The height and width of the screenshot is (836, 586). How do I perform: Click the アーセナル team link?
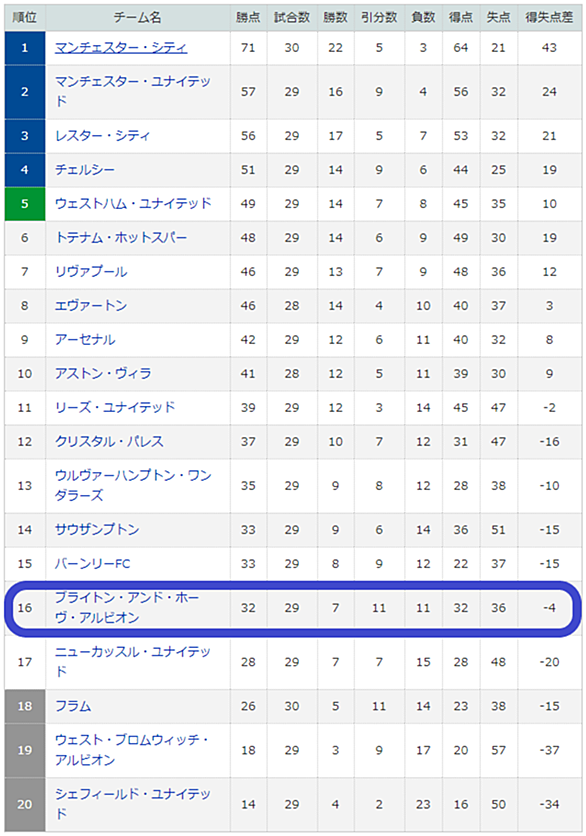tap(85, 340)
